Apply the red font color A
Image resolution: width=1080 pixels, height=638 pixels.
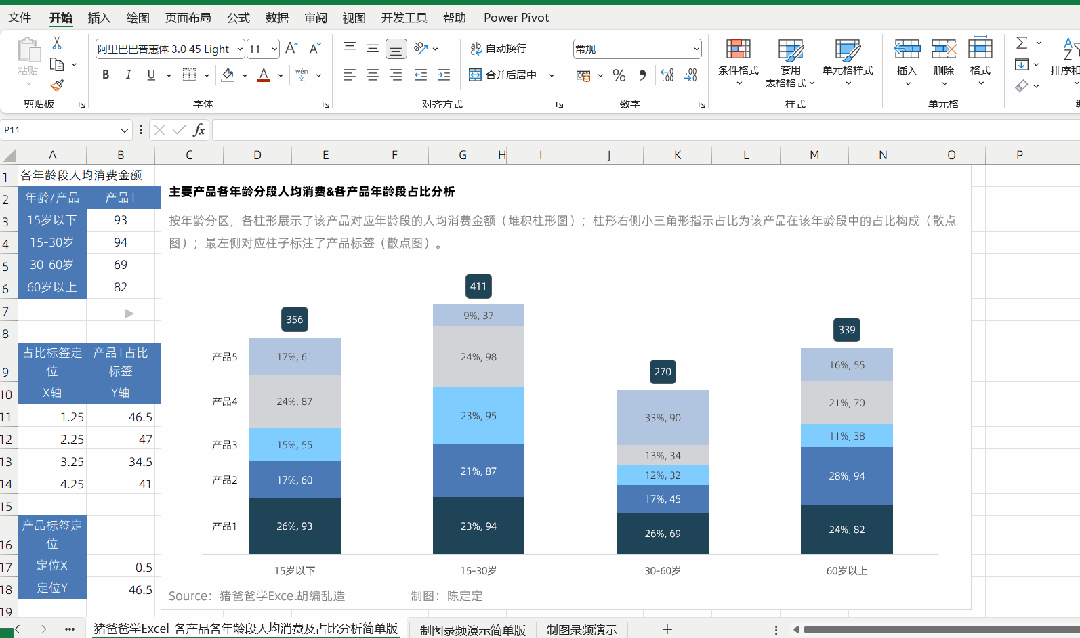(x=263, y=74)
